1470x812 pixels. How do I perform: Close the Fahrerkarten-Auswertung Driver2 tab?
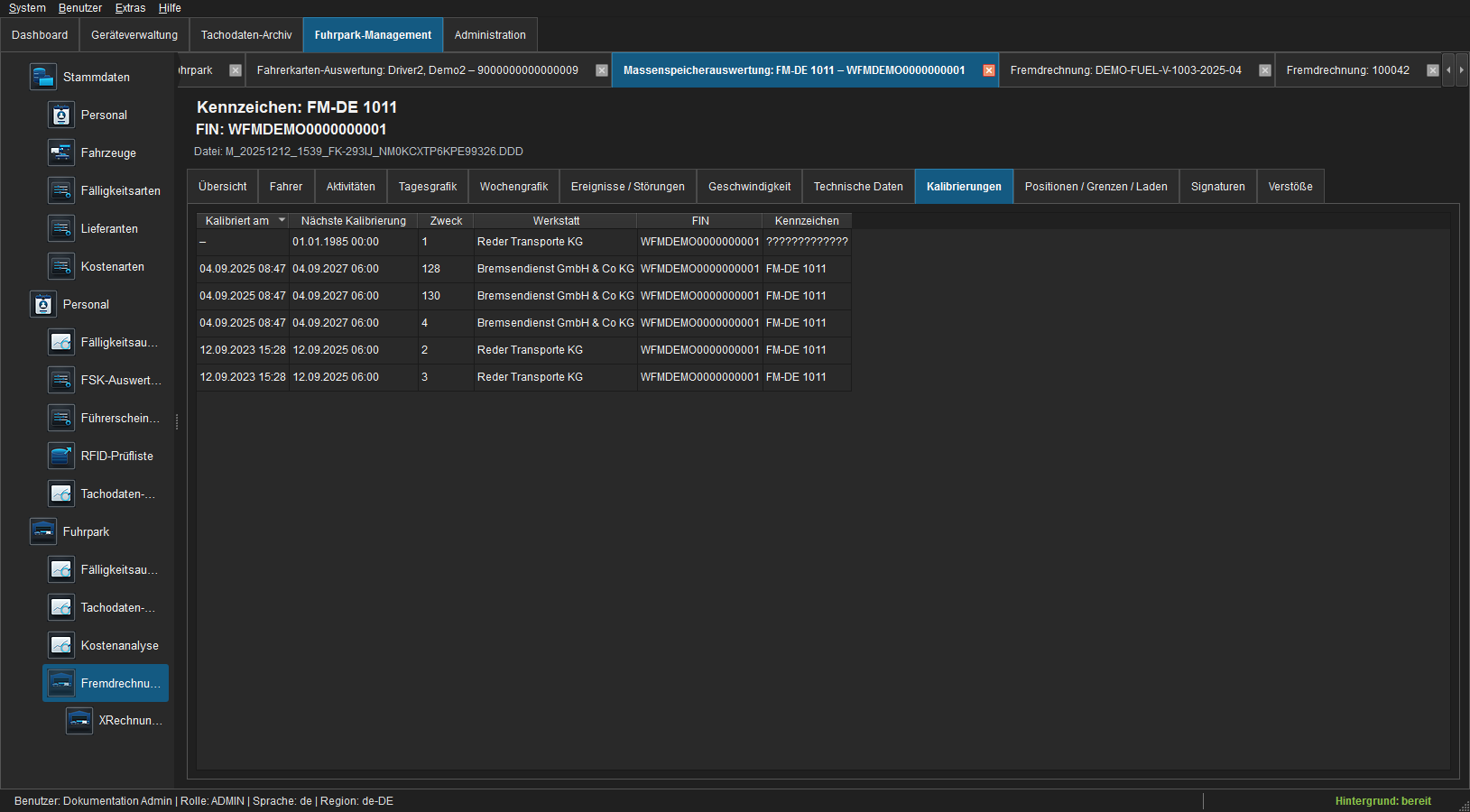pyautogui.click(x=602, y=70)
